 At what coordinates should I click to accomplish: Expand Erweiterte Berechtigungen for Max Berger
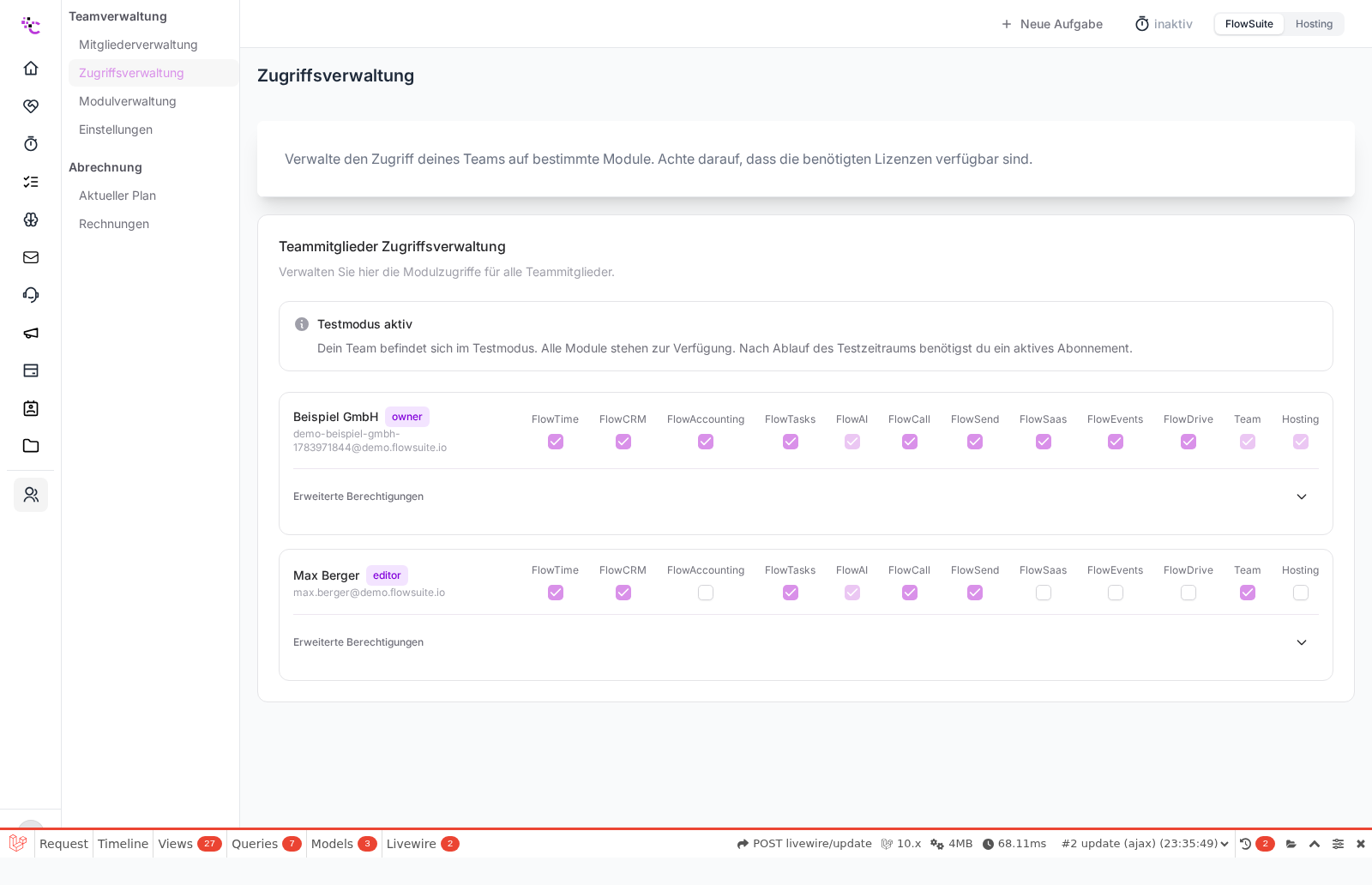[x=806, y=642]
